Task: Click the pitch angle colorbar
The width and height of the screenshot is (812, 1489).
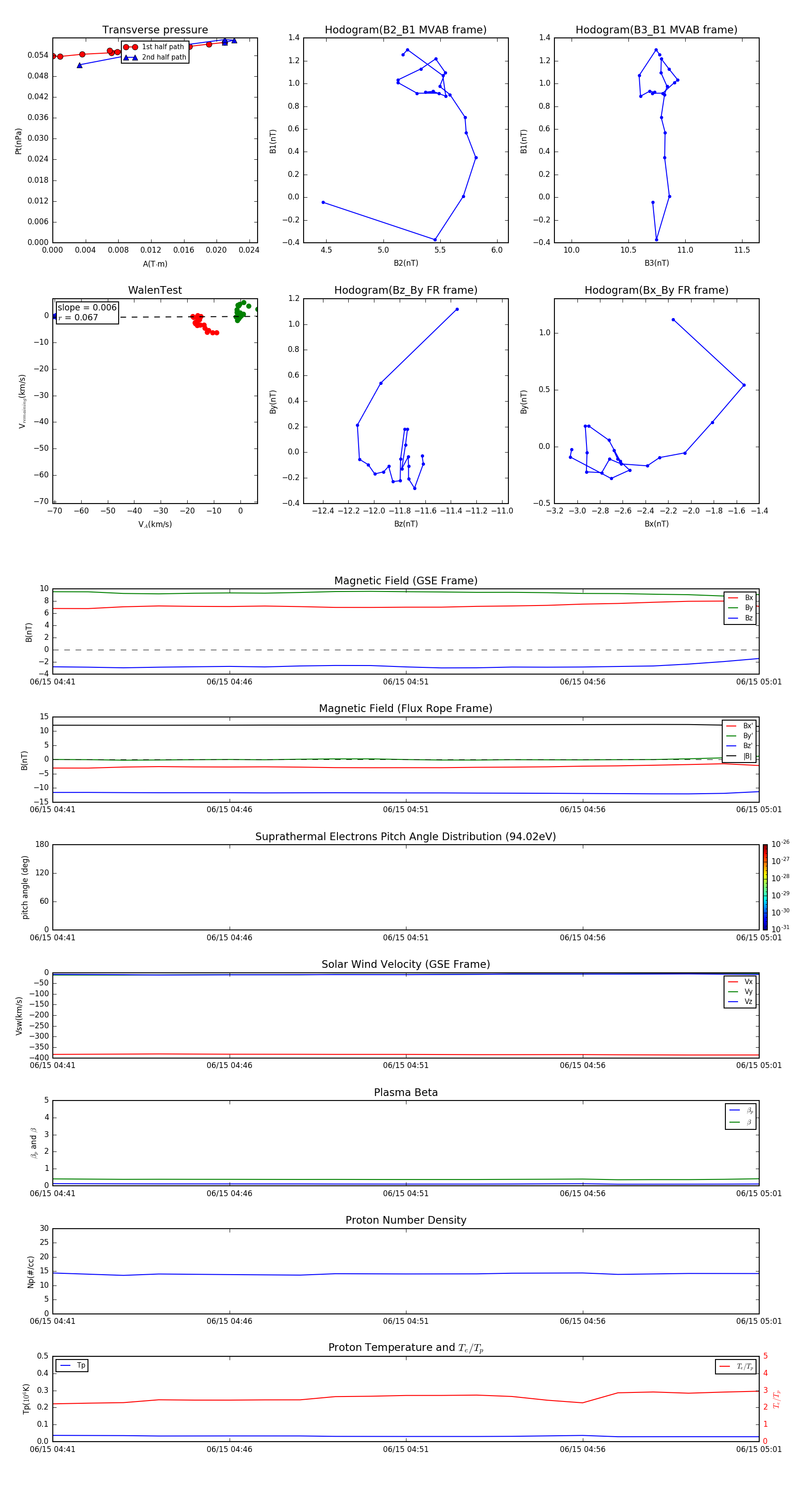Action: tap(765, 887)
